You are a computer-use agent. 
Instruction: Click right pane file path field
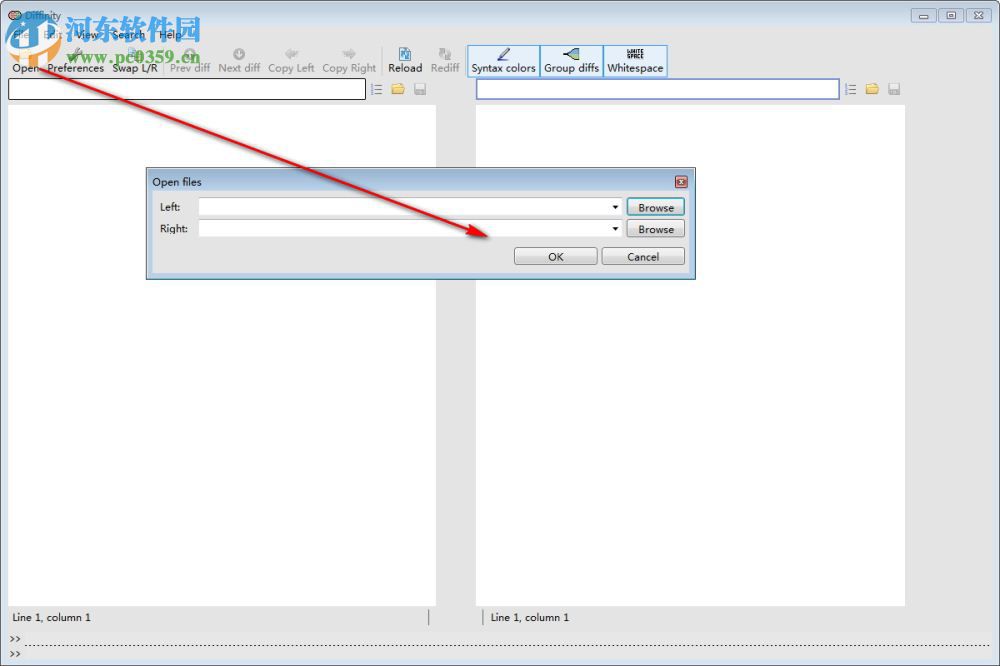658,89
